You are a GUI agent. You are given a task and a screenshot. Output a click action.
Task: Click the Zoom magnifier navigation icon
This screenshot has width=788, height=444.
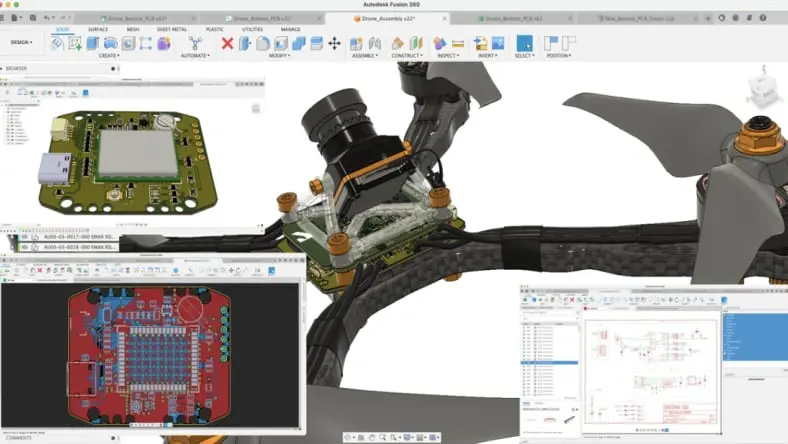pos(383,437)
